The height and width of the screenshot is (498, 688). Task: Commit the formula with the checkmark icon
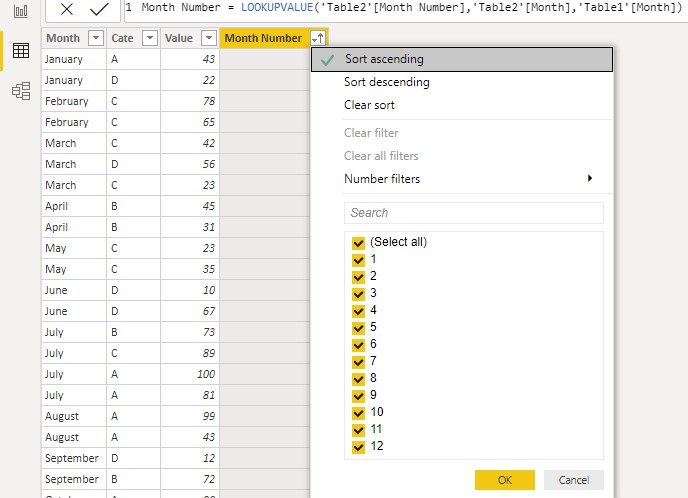coord(99,9)
